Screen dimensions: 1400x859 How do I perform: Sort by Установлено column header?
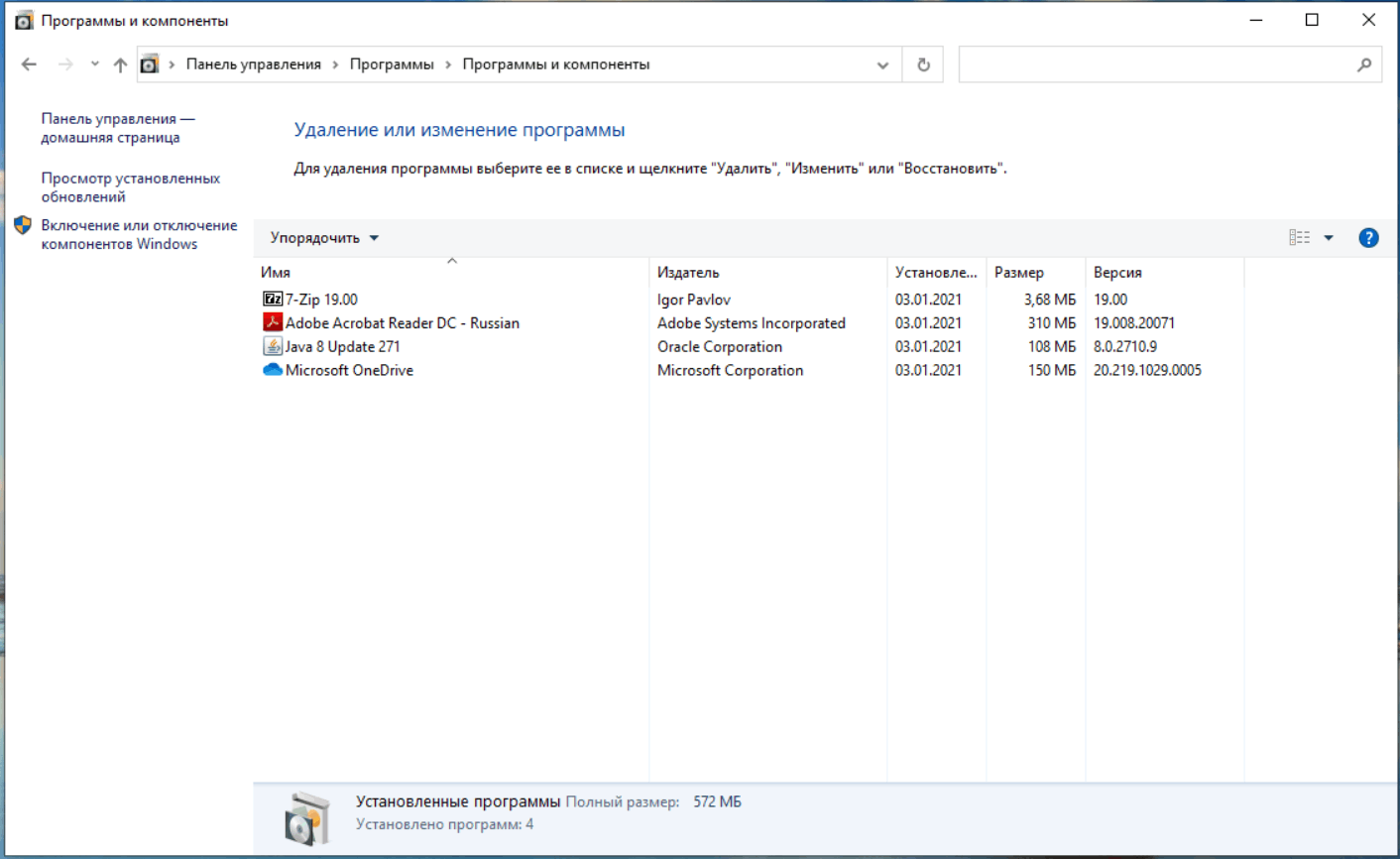pos(937,272)
